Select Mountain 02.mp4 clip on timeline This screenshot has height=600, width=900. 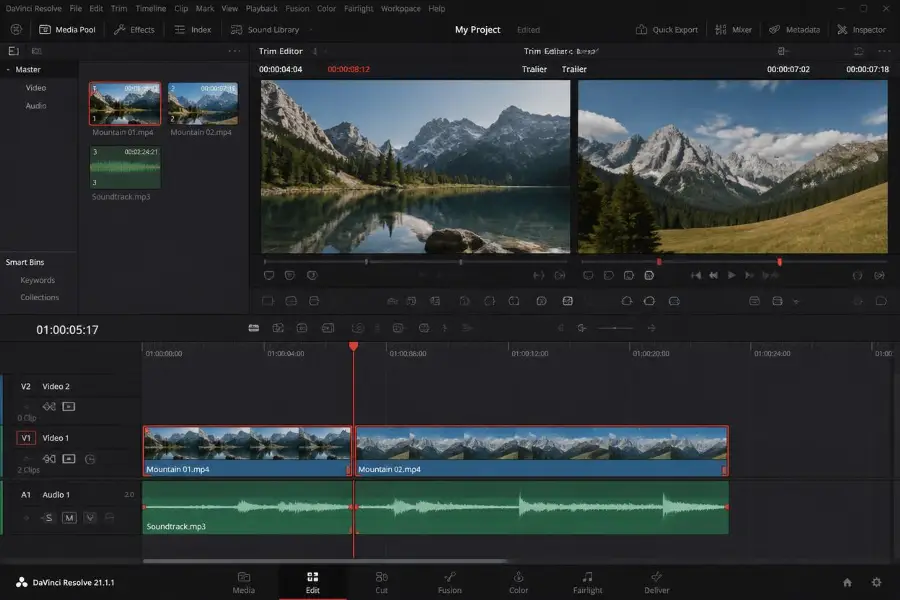point(542,451)
